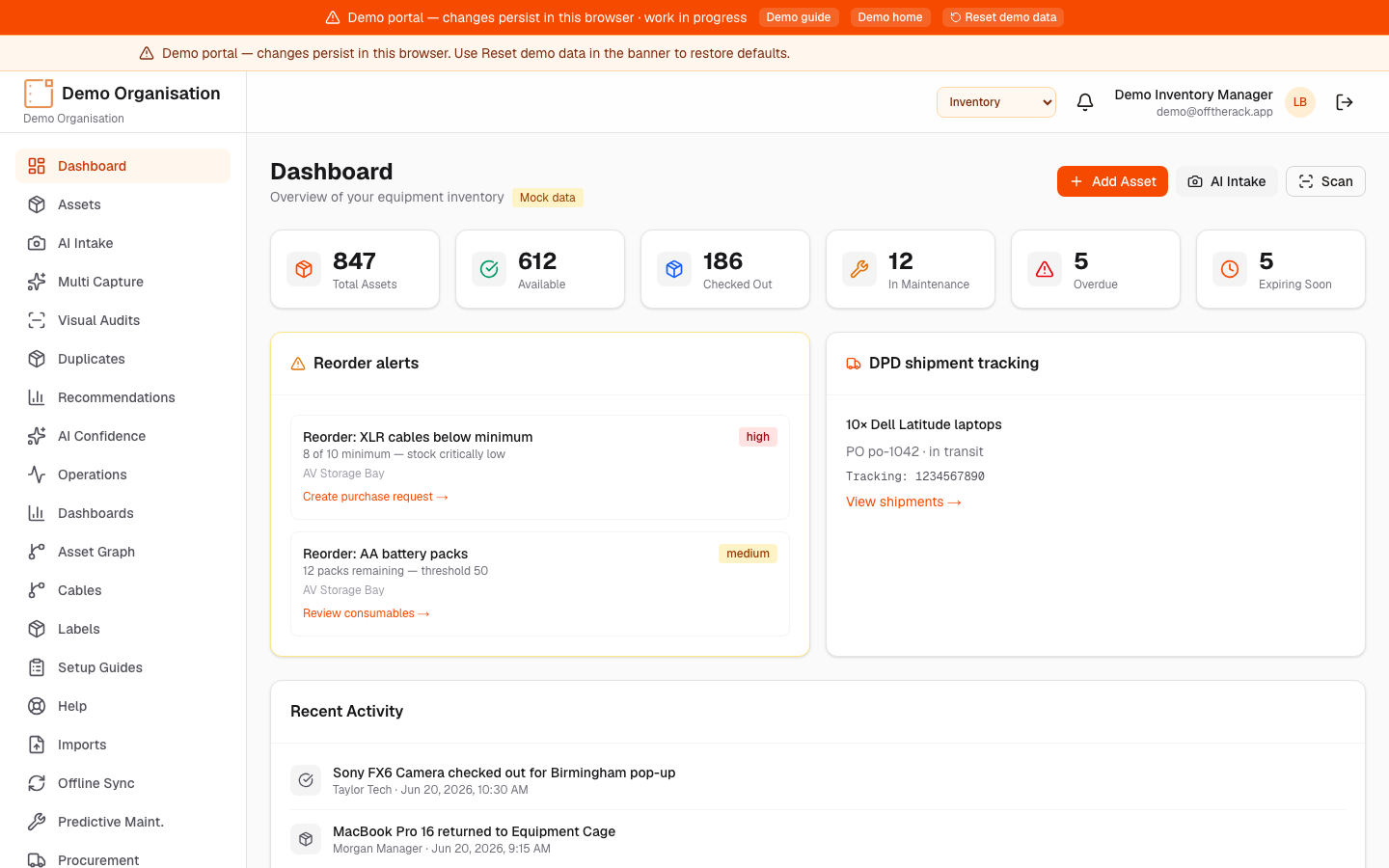
Task: Open Labels in the sidebar
Action: [123, 629]
